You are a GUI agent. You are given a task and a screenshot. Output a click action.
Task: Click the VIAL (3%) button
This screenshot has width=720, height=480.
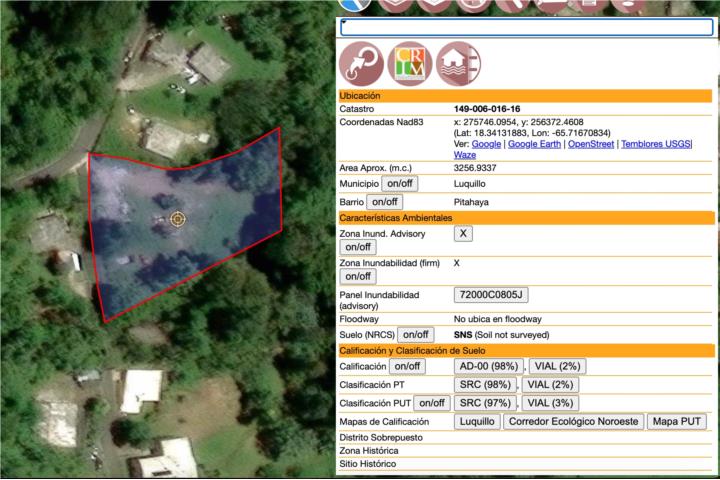550,403
